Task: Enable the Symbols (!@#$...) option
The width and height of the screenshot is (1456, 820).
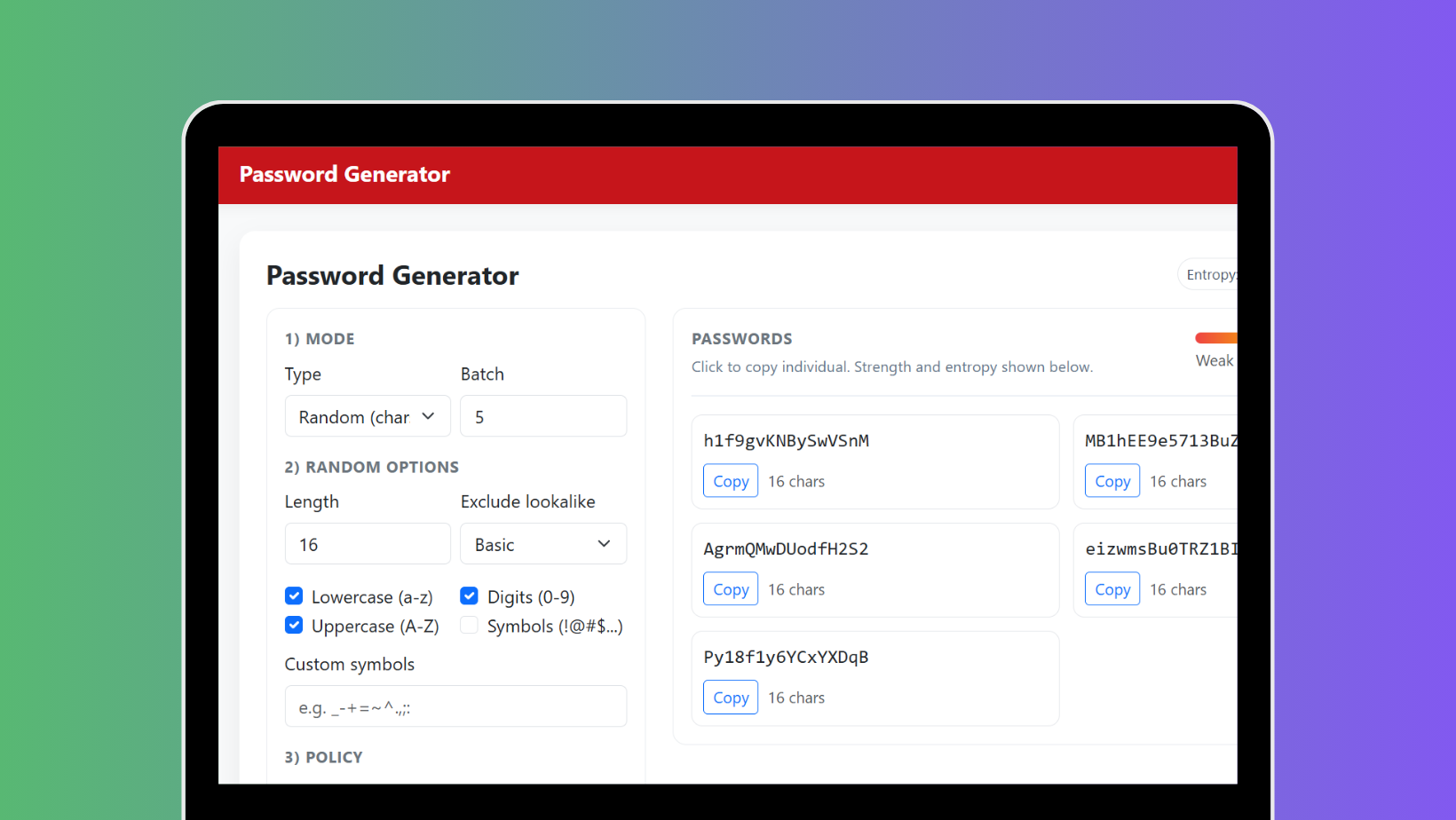Action: (x=468, y=625)
